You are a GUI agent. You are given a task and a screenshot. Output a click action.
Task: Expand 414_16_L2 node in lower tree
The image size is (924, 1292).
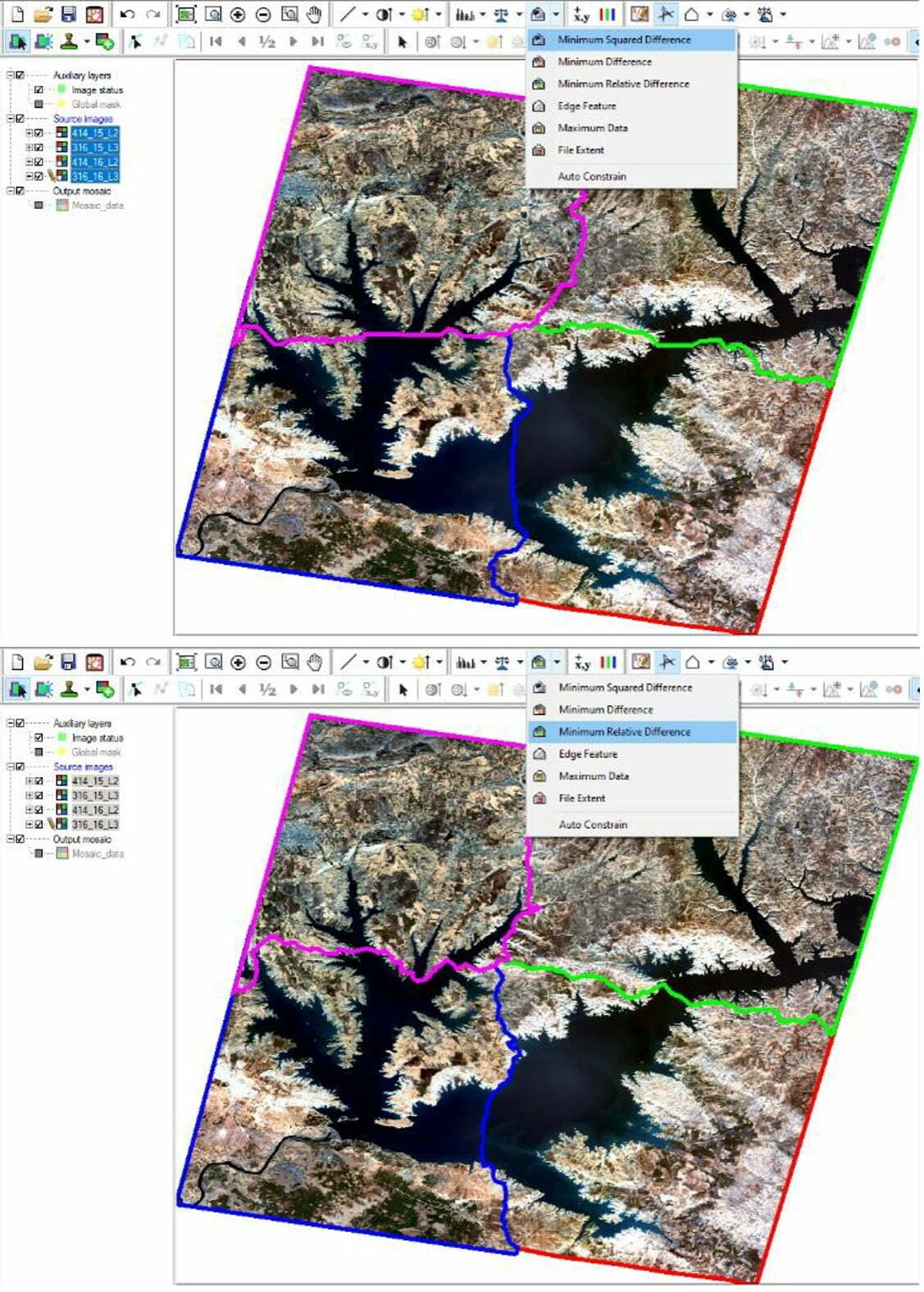[30, 810]
